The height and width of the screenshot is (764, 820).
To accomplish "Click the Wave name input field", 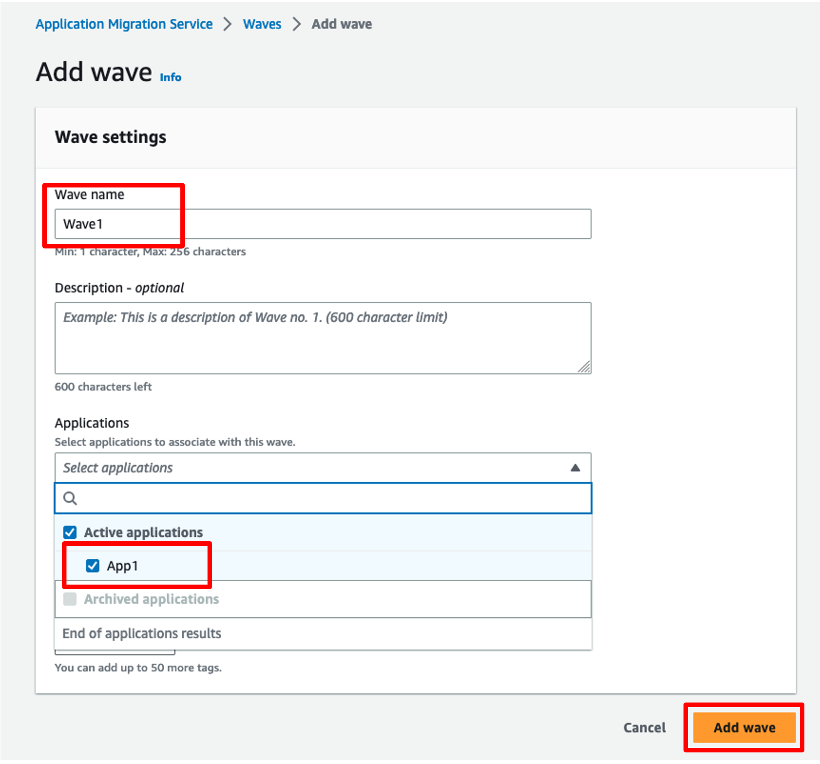I will coord(323,224).
